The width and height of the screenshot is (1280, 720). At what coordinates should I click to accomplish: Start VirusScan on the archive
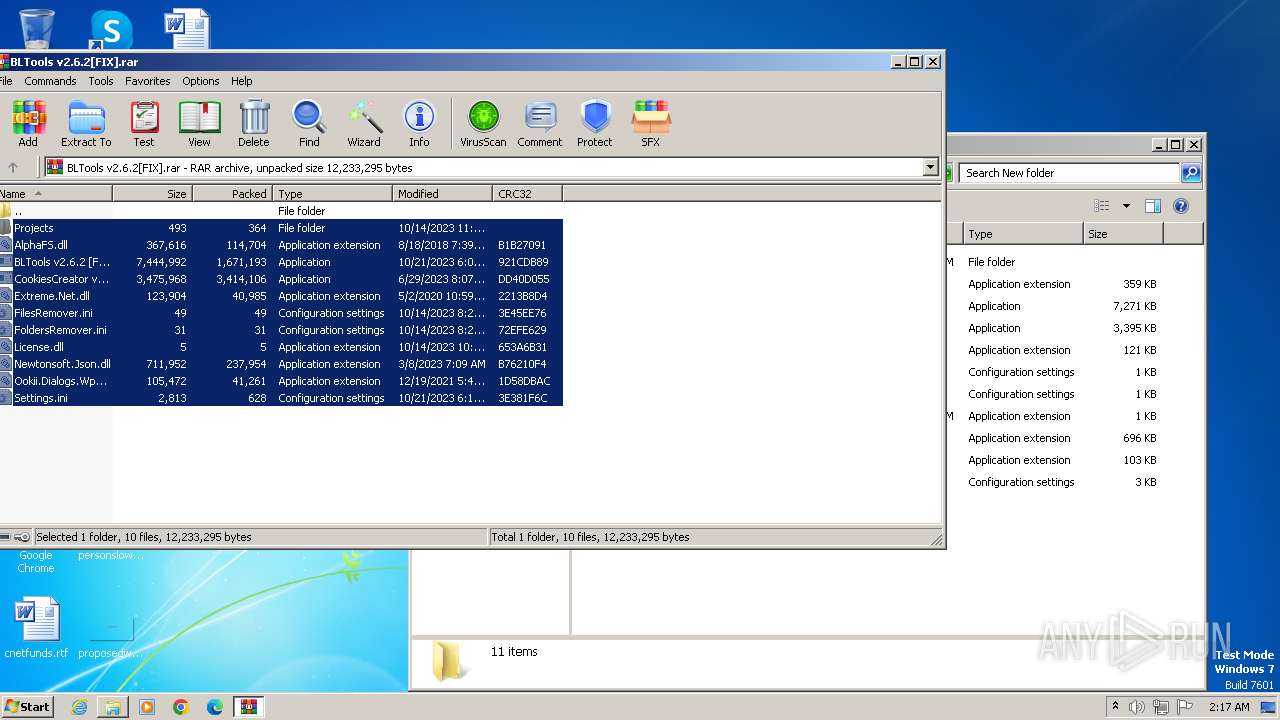(483, 124)
